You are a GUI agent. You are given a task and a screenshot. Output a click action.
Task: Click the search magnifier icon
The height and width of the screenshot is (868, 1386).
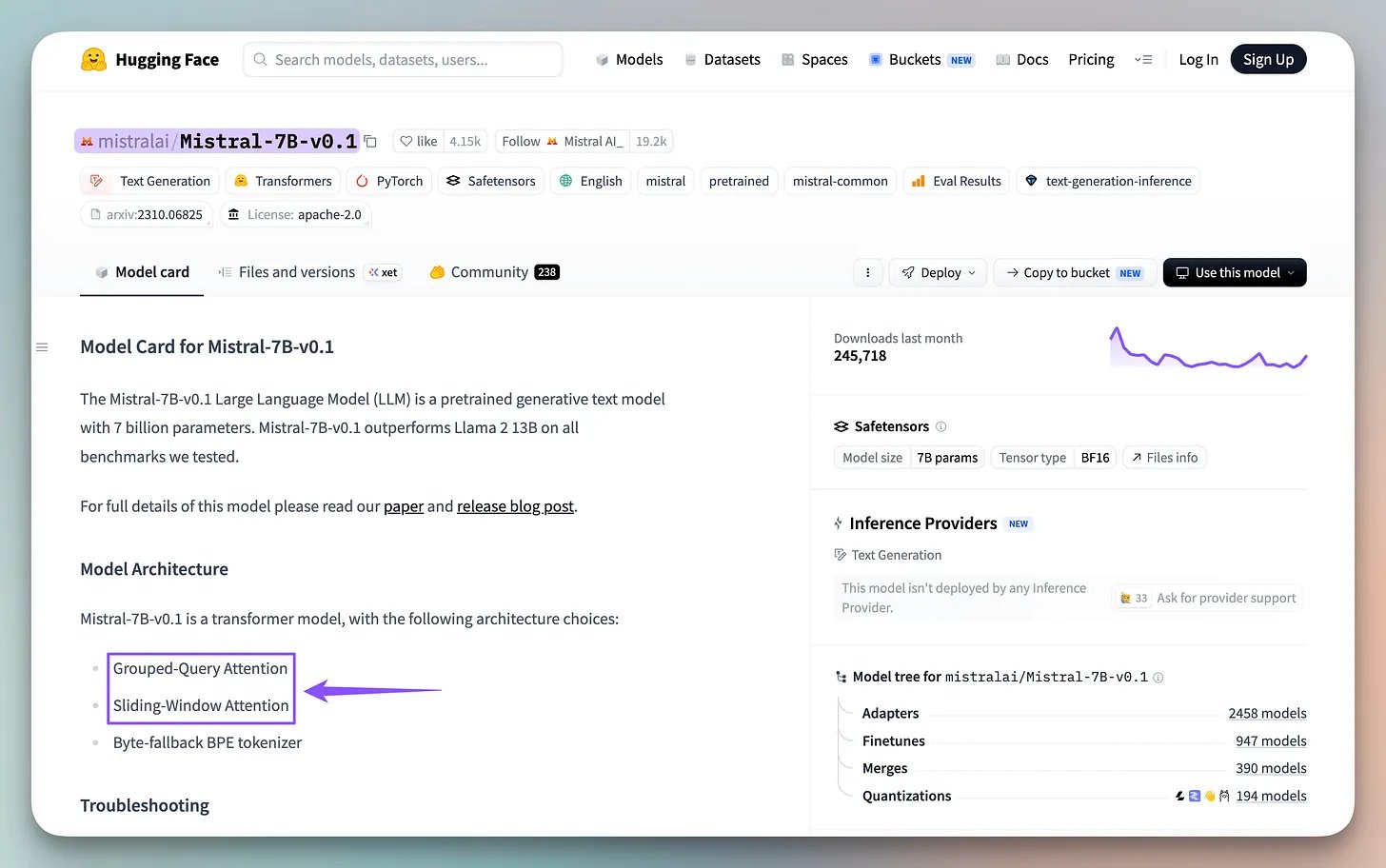coord(260,59)
